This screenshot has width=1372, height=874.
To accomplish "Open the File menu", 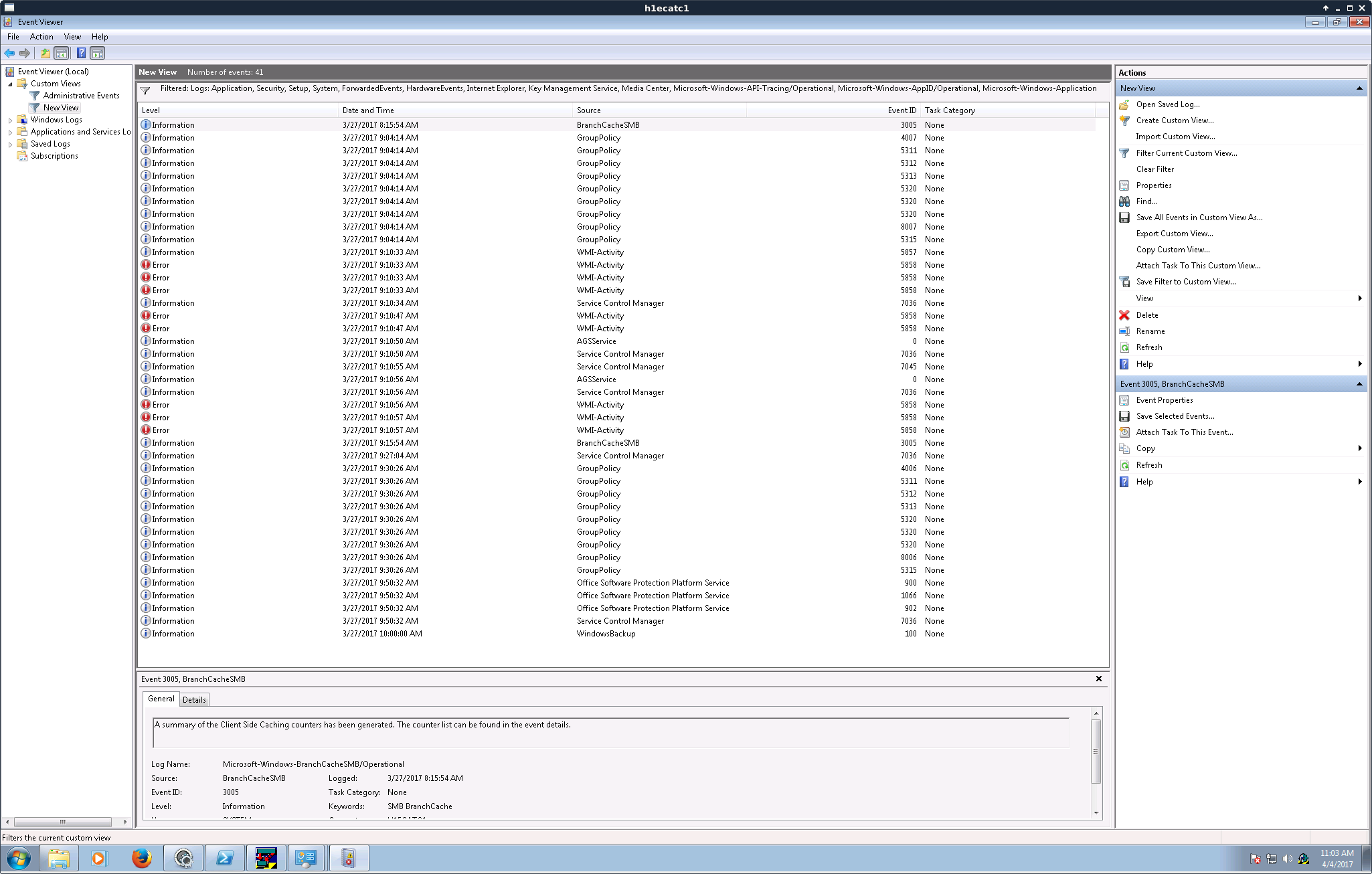I will point(13,37).
